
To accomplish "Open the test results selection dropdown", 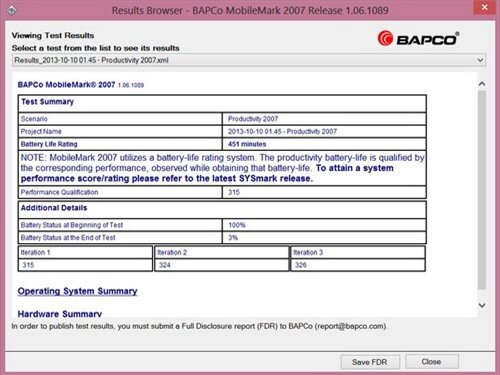I will tap(249, 60).
